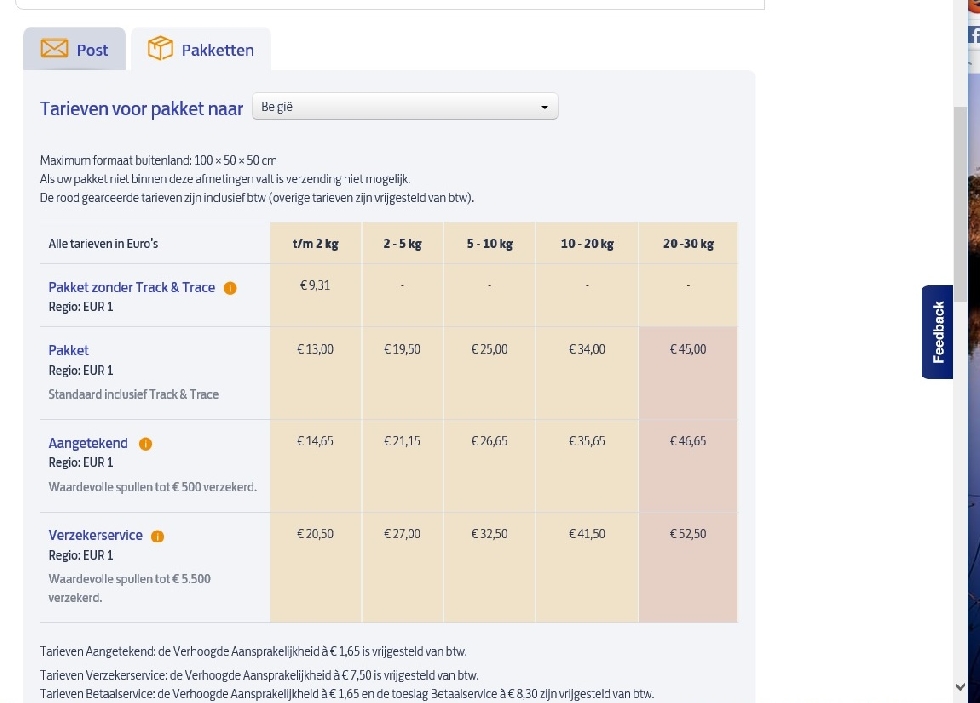Viewport: 980px width, 703px height.
Task: Open the Aangetekend link
Action: (88, 443)
